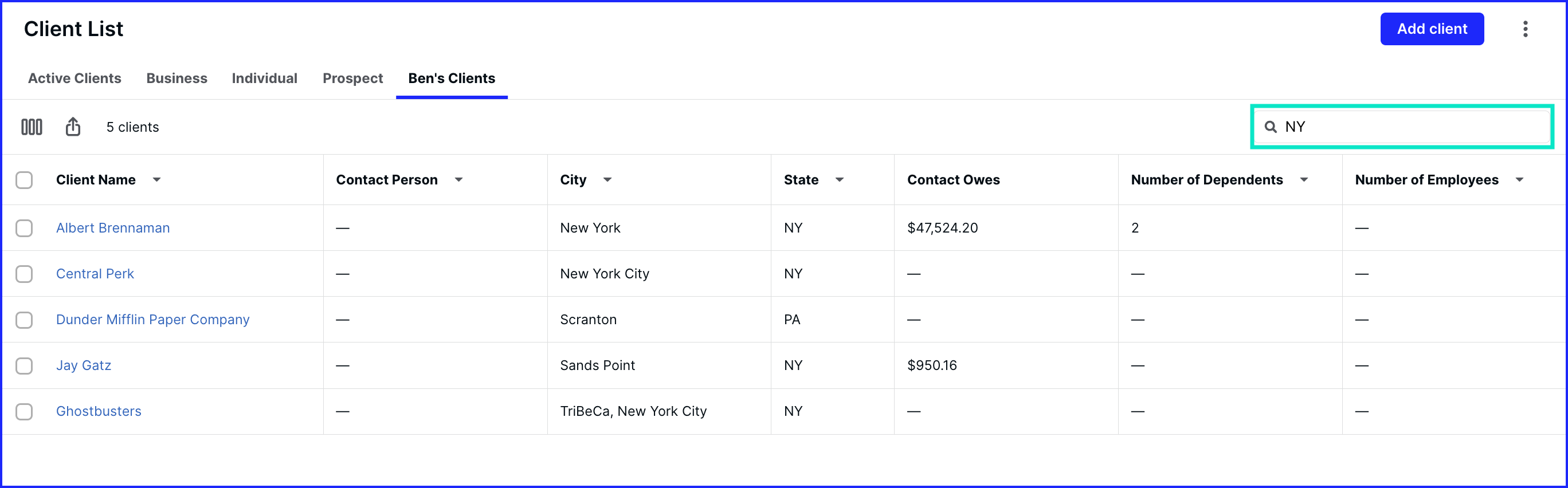The width and height of the screenshot is (1568, 488).
Task: Open the three-dot more options menu
Action: [1525, 29]
